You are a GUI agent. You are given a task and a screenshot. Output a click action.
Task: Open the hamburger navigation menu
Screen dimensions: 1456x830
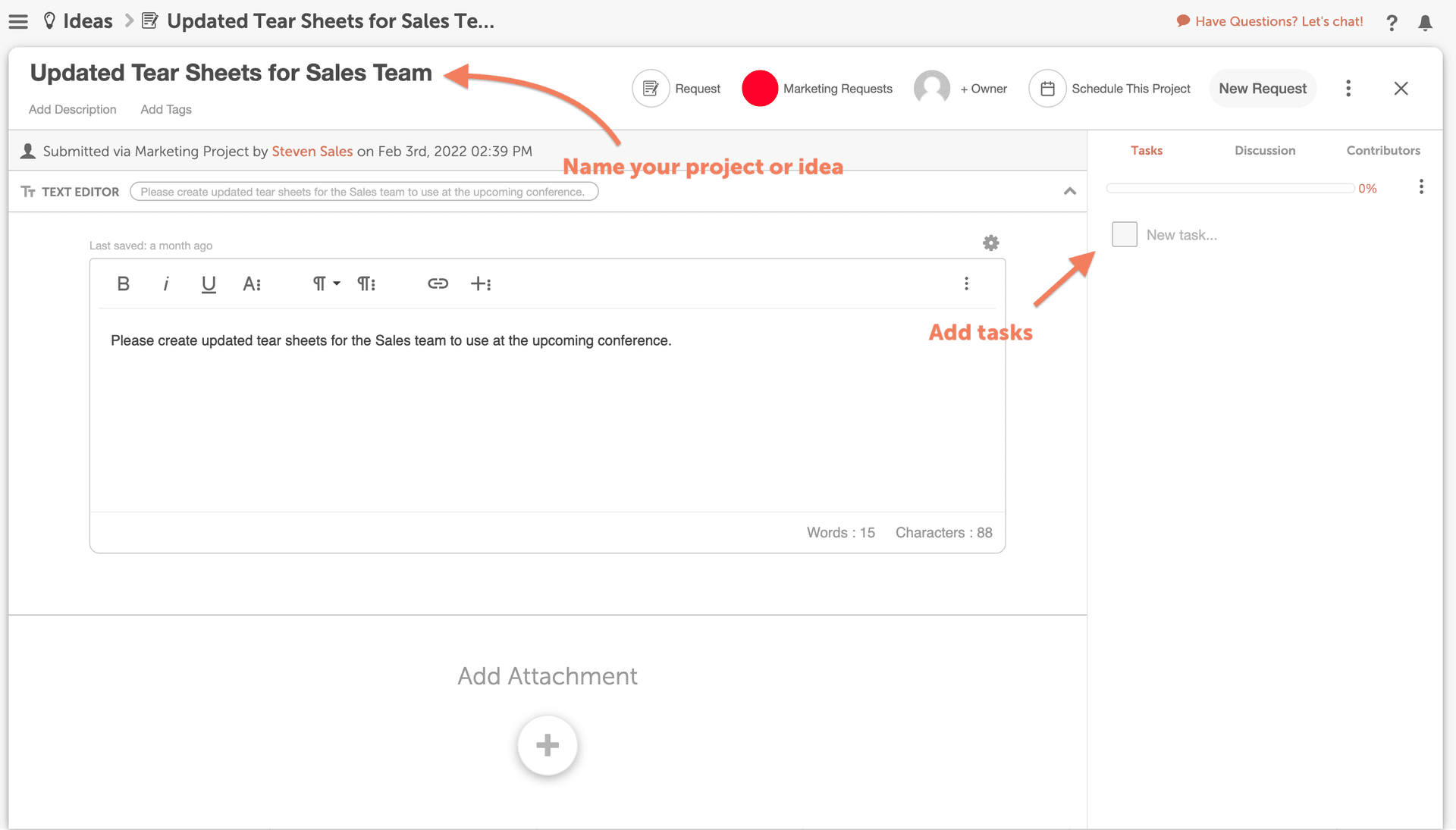click(18, 21)
